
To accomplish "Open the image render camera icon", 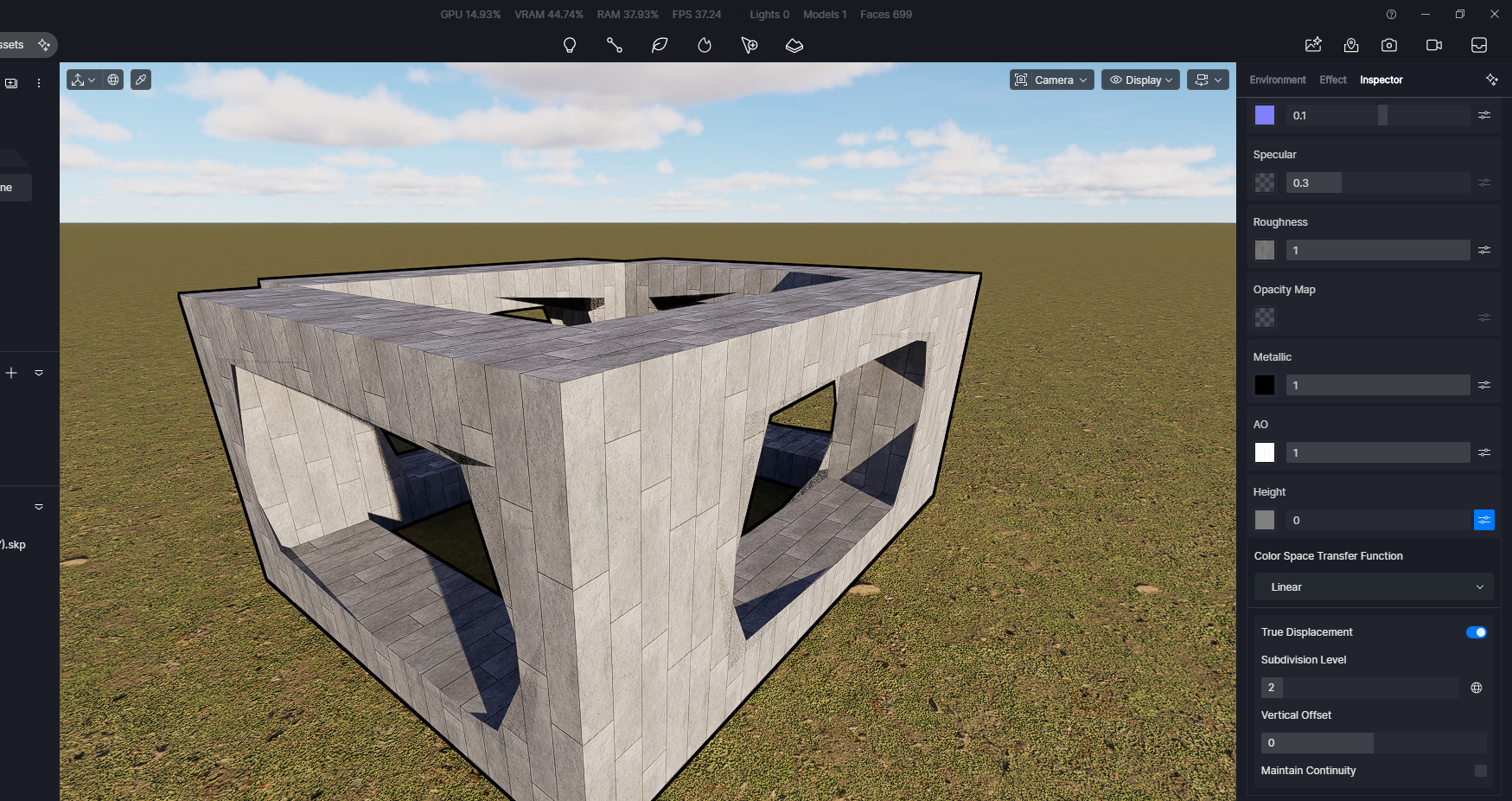I will (x=1389, y=45).
